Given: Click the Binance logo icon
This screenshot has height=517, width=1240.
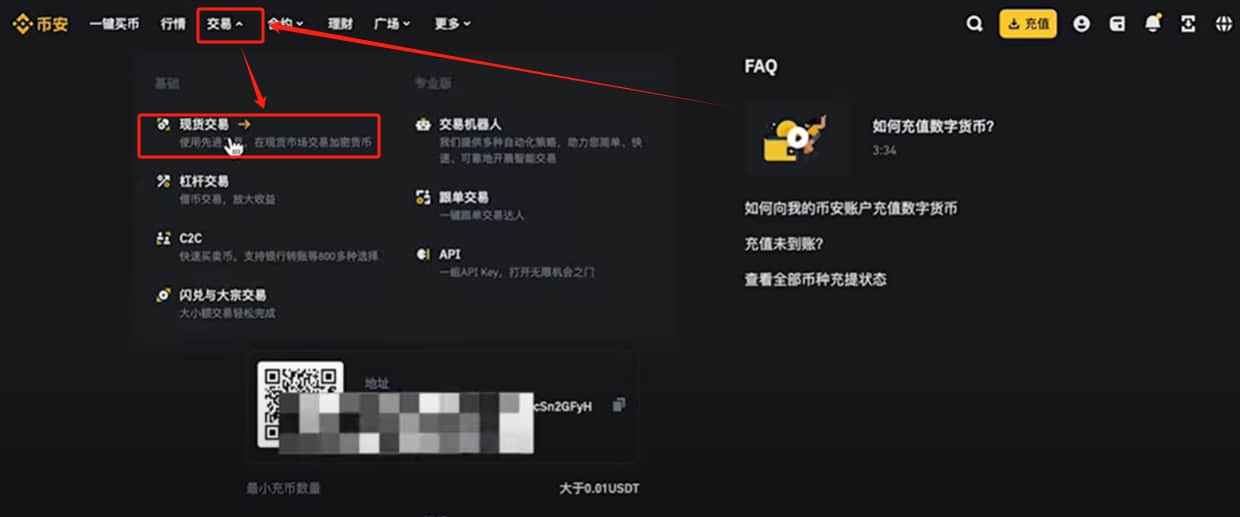Looking at the screenshot, I should point(22,24).
